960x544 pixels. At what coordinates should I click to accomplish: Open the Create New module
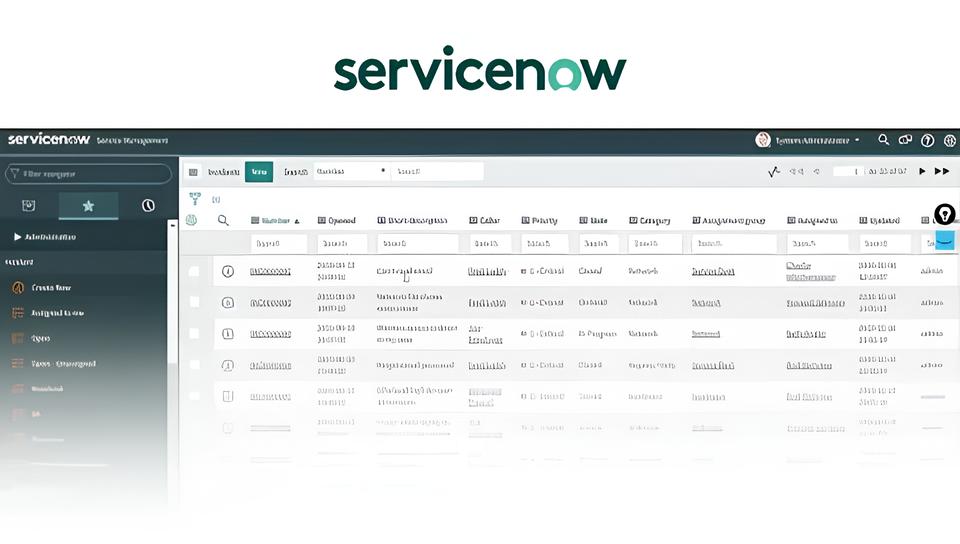(51, 288)
